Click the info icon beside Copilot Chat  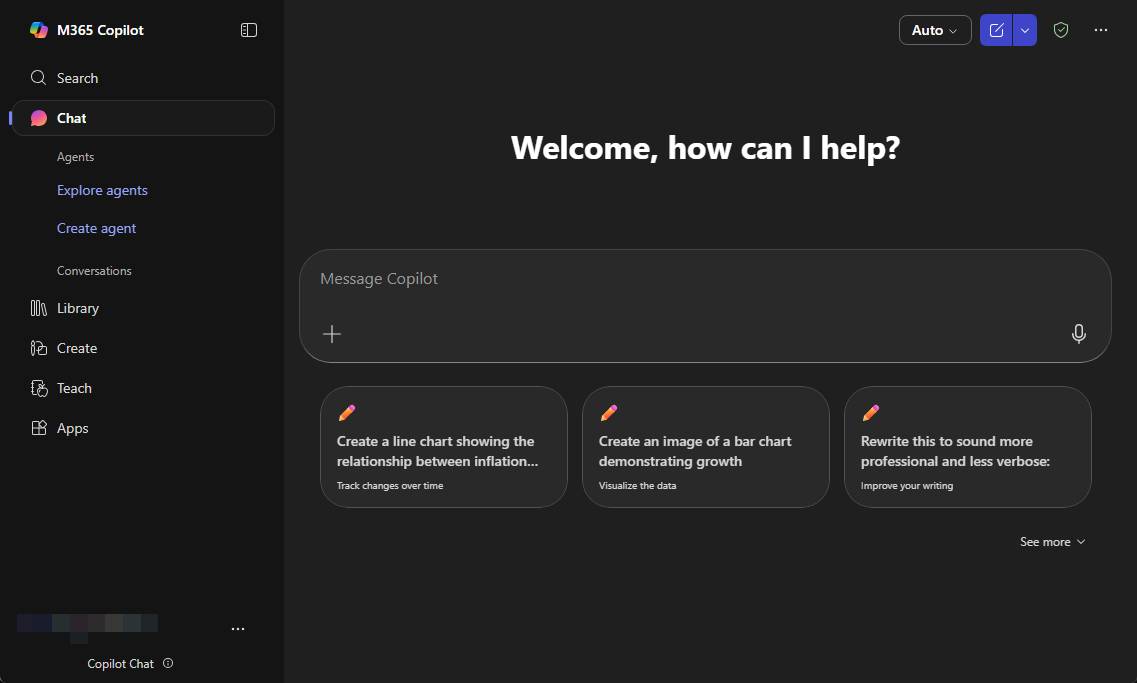(168, 663)
